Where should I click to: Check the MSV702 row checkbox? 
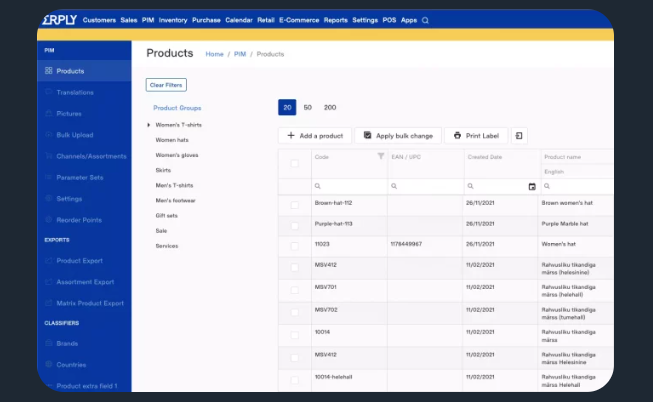tap(294, 312)
